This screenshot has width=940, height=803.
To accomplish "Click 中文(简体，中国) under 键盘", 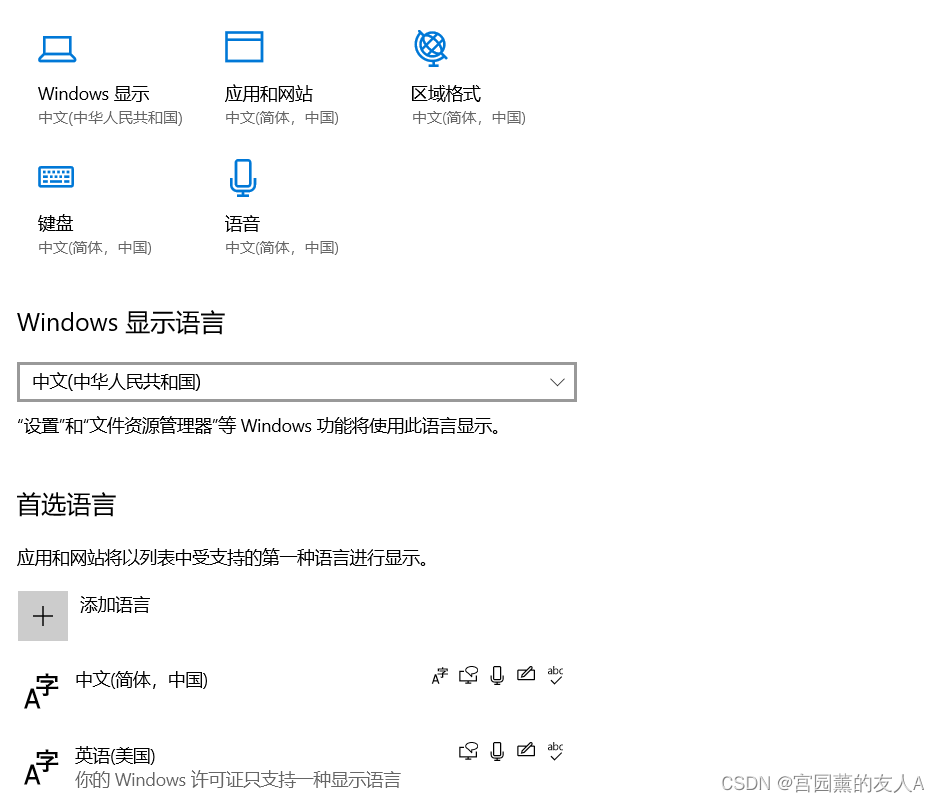I will 95,247.
